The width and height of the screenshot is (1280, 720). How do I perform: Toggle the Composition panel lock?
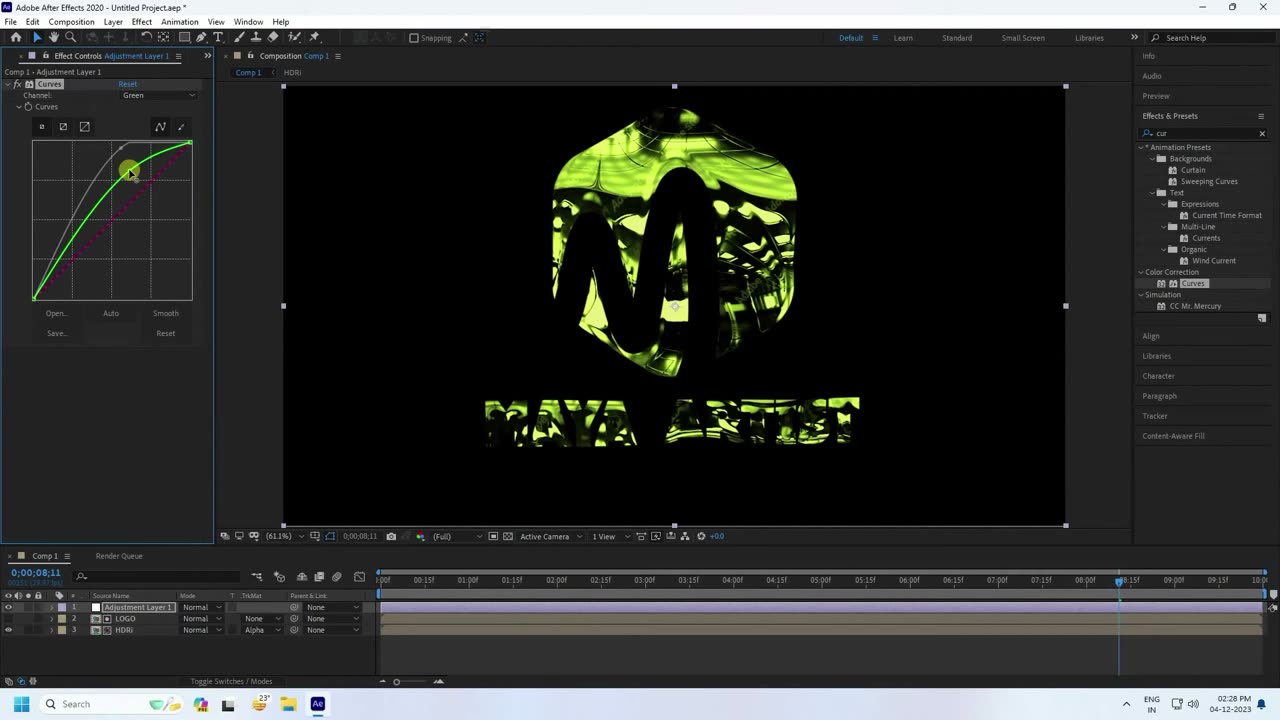pos(250,56)
